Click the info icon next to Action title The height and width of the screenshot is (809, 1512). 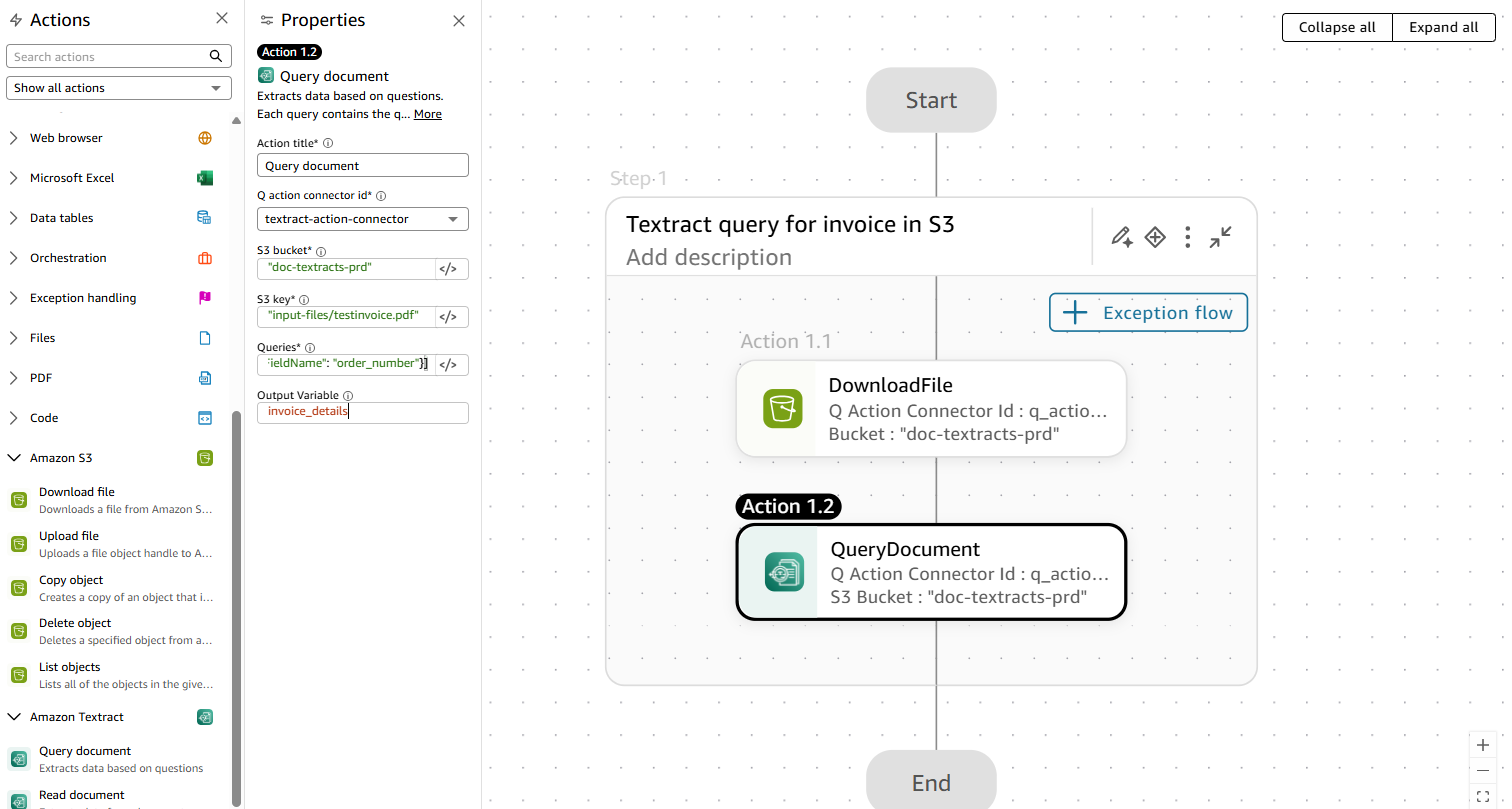click(x=328, y=144)
